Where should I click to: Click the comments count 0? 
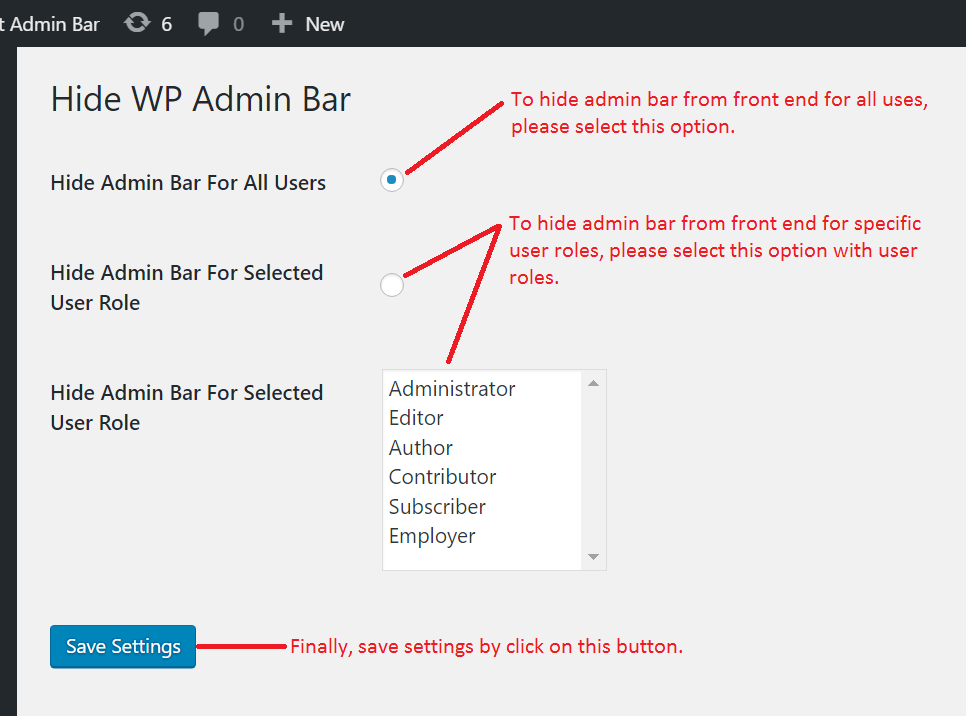pyautogui.click(x=239, y=25)
